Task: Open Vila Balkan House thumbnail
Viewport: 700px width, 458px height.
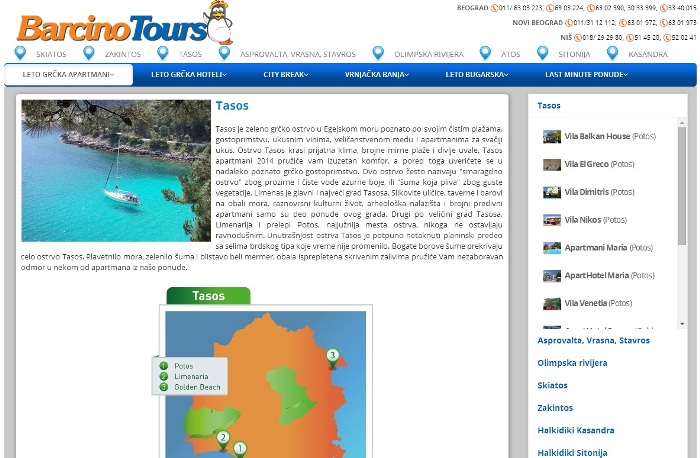Action: 552,137
